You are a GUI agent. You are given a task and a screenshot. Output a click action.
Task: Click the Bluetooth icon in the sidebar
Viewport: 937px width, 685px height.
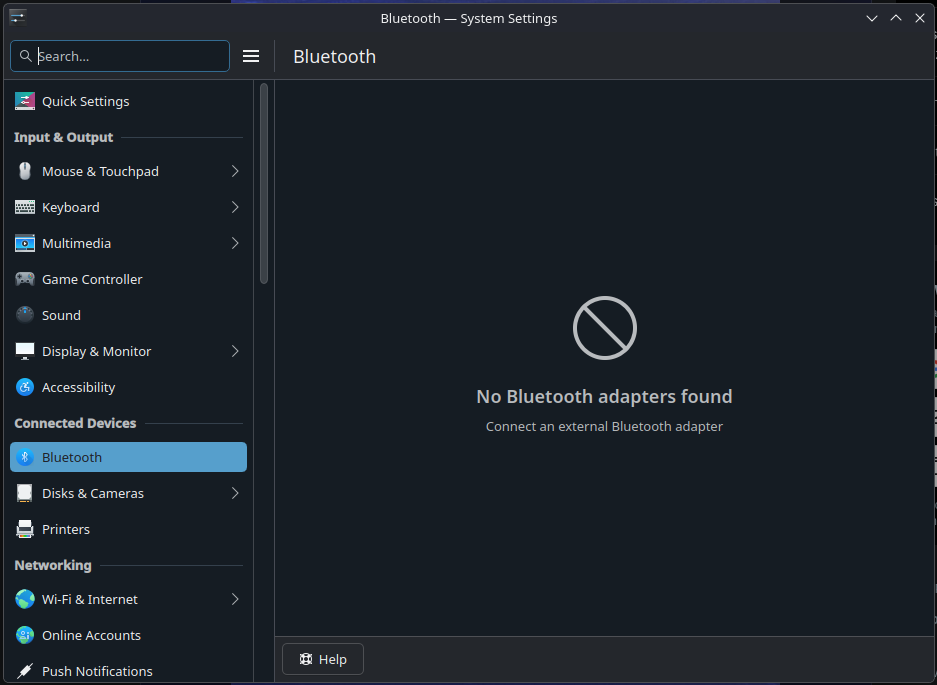25,457
